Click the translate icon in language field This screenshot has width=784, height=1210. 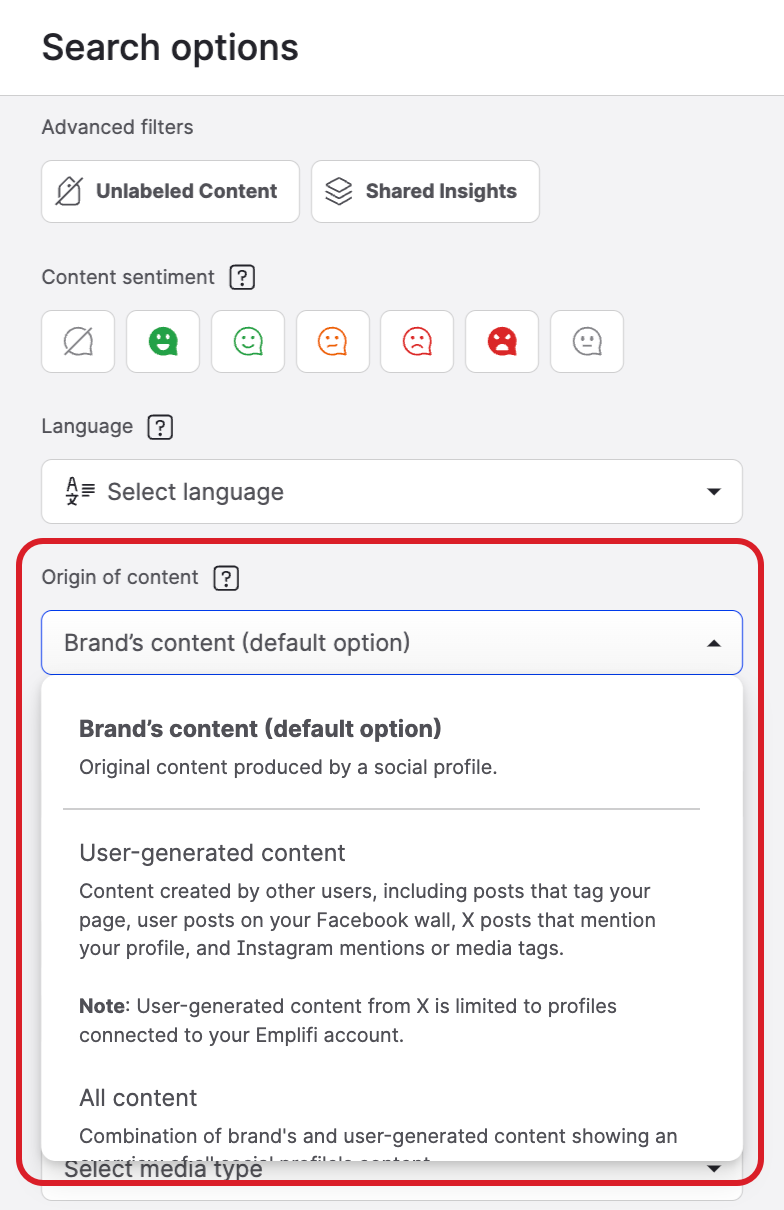click(80, 491)
